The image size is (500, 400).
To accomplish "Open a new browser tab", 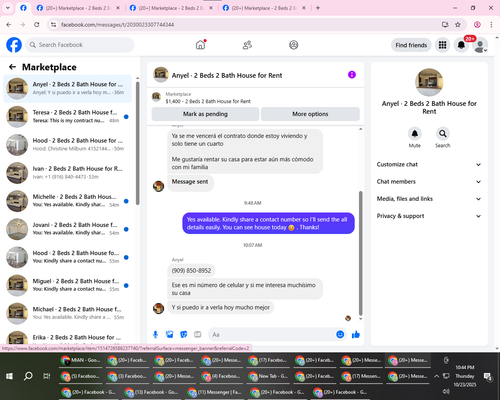I will pyautogui.click(x=318, y=8).
